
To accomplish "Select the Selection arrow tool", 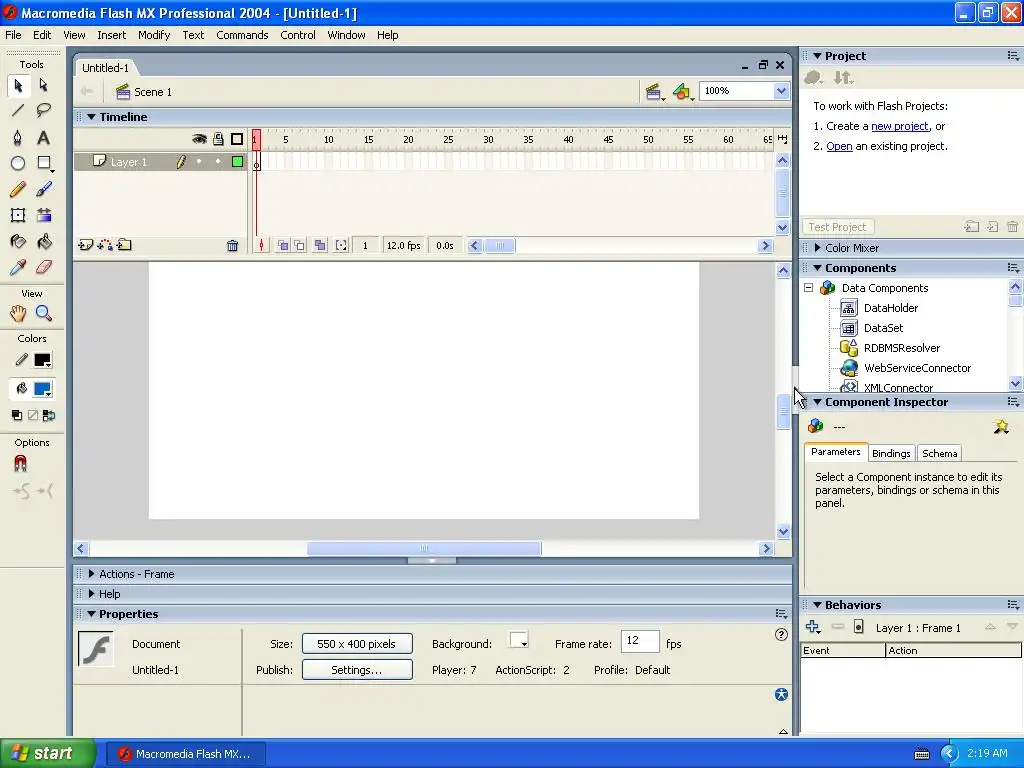I will coord(18,86).
